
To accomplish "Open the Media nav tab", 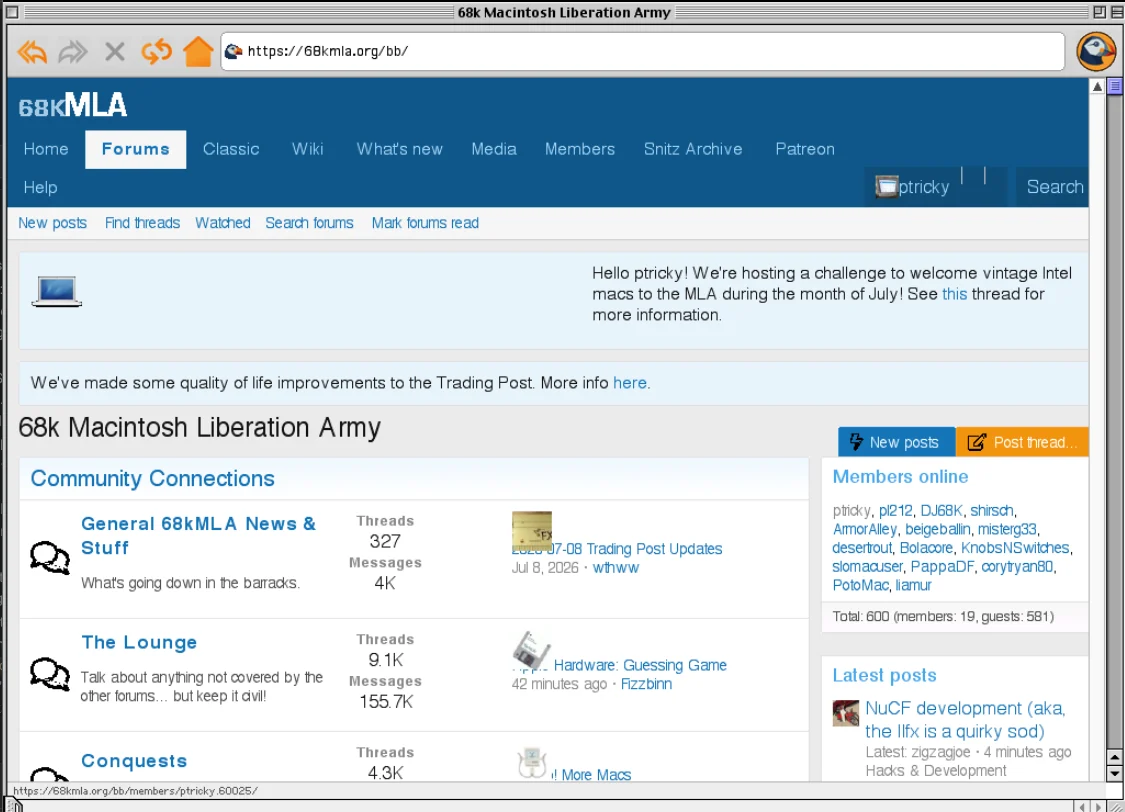I will (x=494, y=149).
